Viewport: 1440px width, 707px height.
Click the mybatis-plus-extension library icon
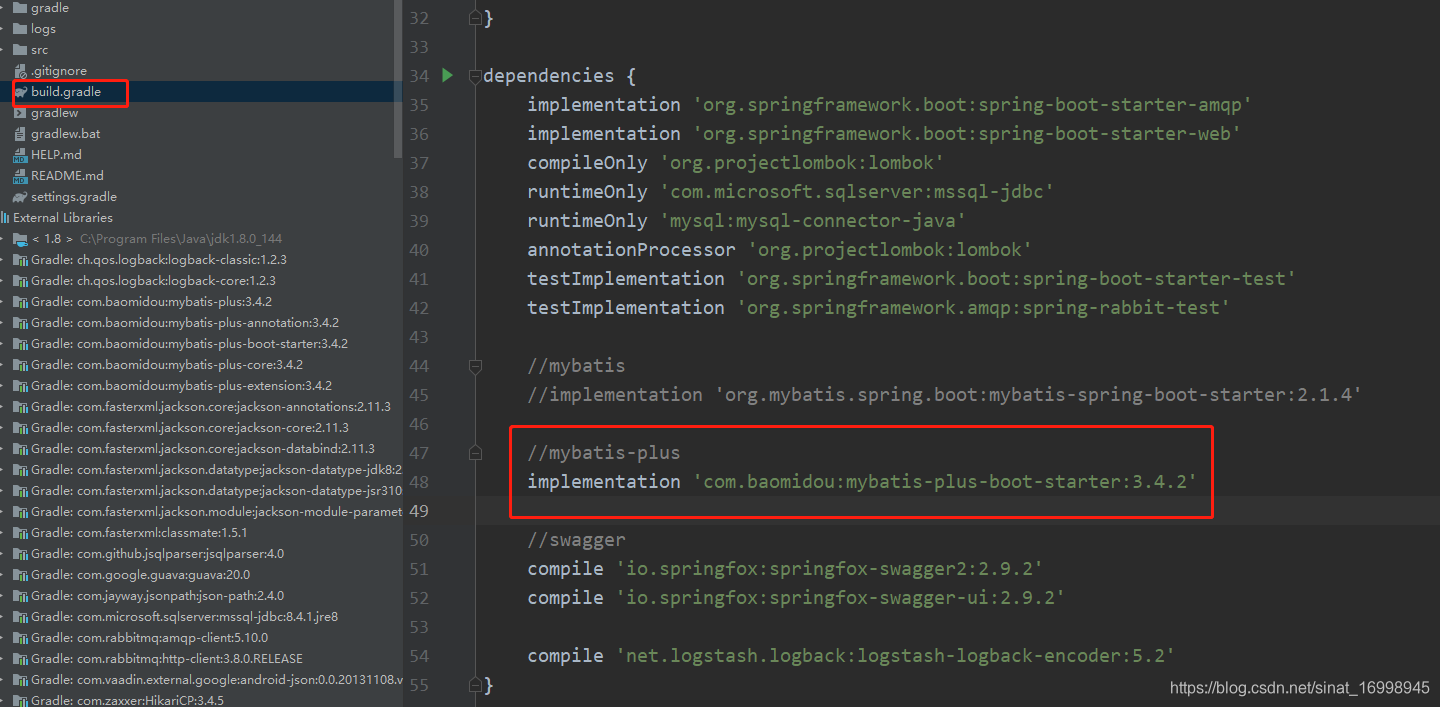21,386
